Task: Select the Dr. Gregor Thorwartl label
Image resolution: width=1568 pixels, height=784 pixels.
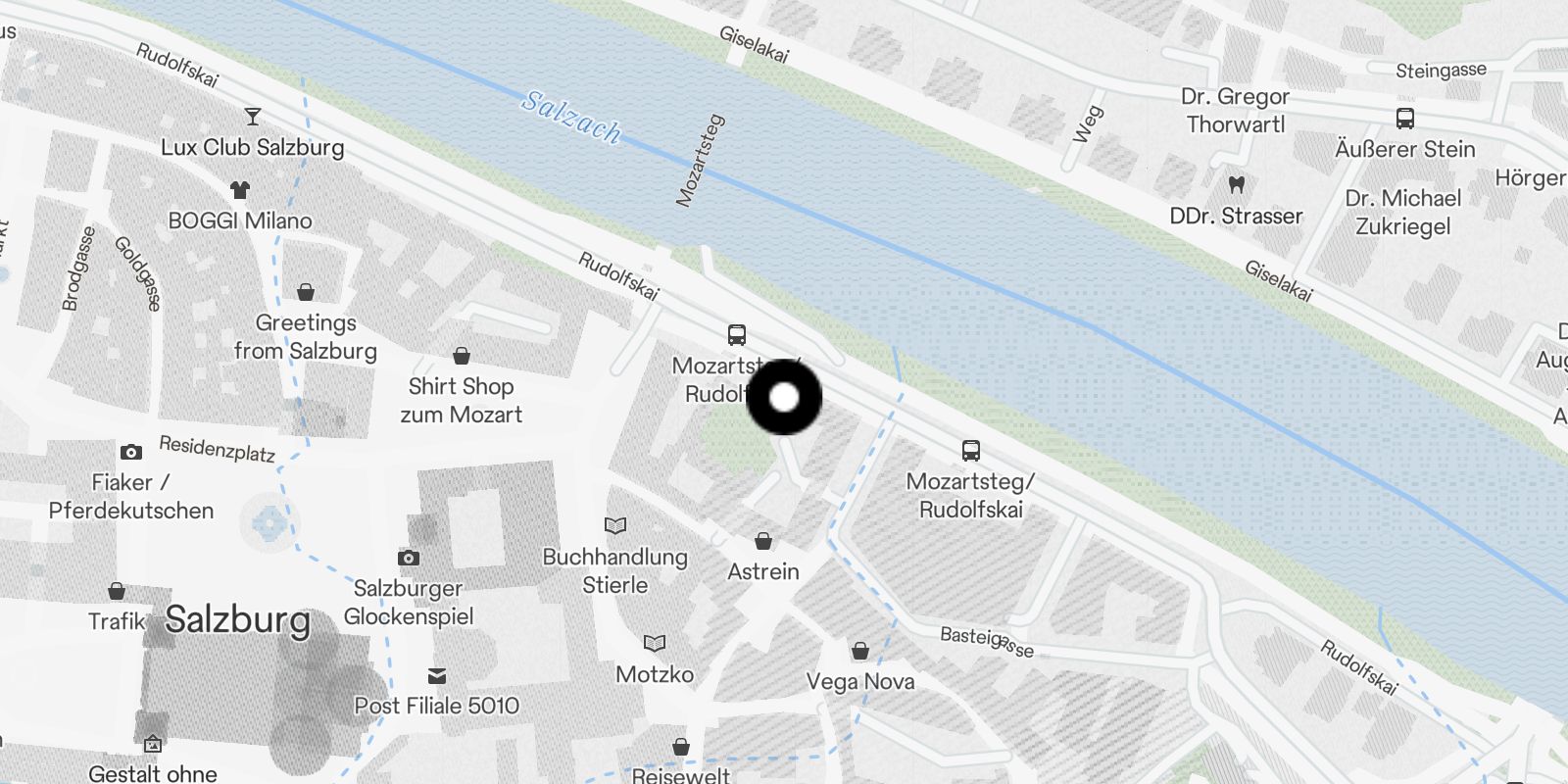Action: click(1236, 110)
